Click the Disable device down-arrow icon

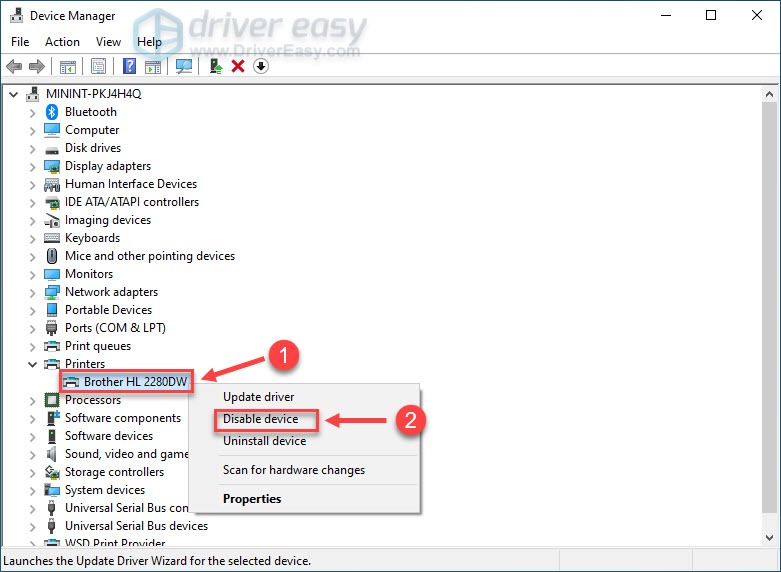pos(261,67)
